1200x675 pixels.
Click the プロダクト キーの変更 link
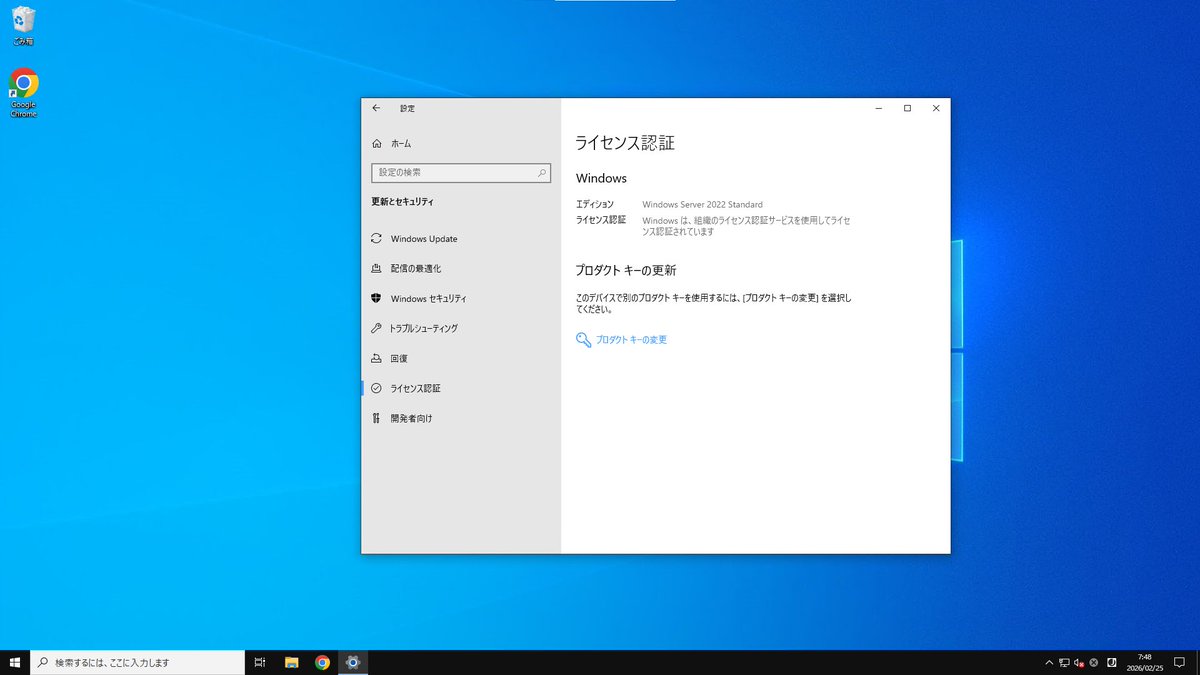[x=631, y=340]
